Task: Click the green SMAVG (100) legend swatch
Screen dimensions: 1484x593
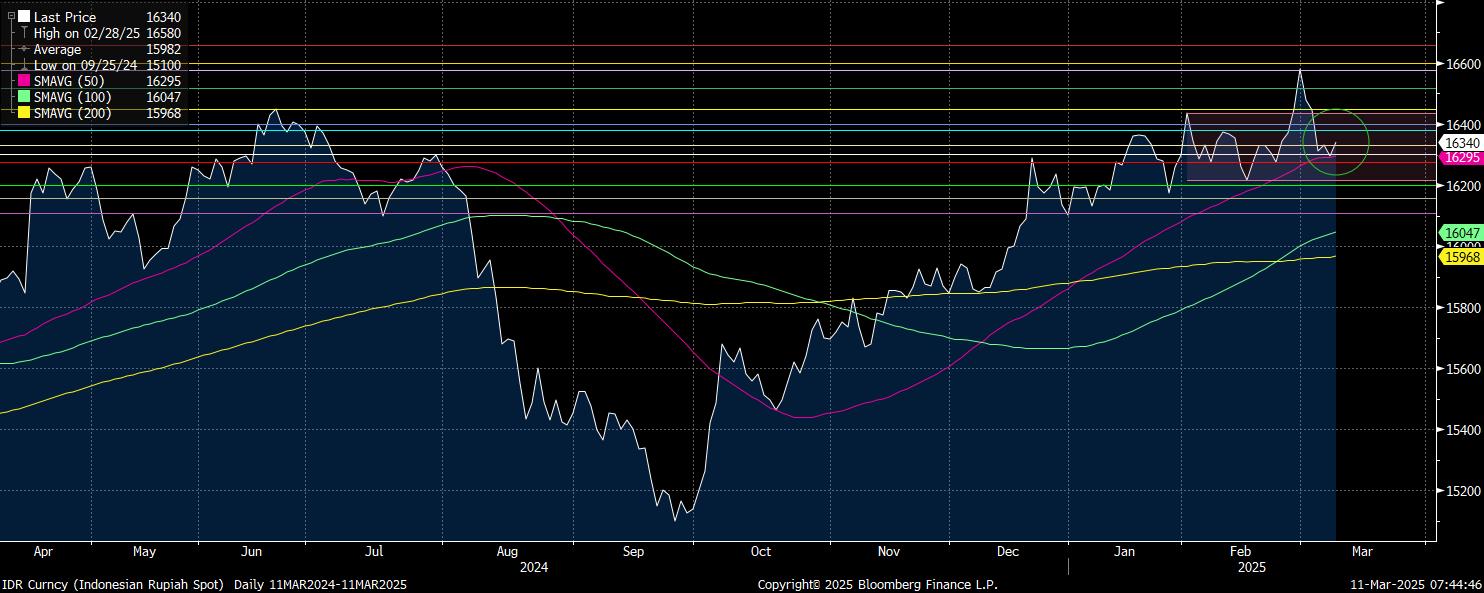Action: point(24,97)
